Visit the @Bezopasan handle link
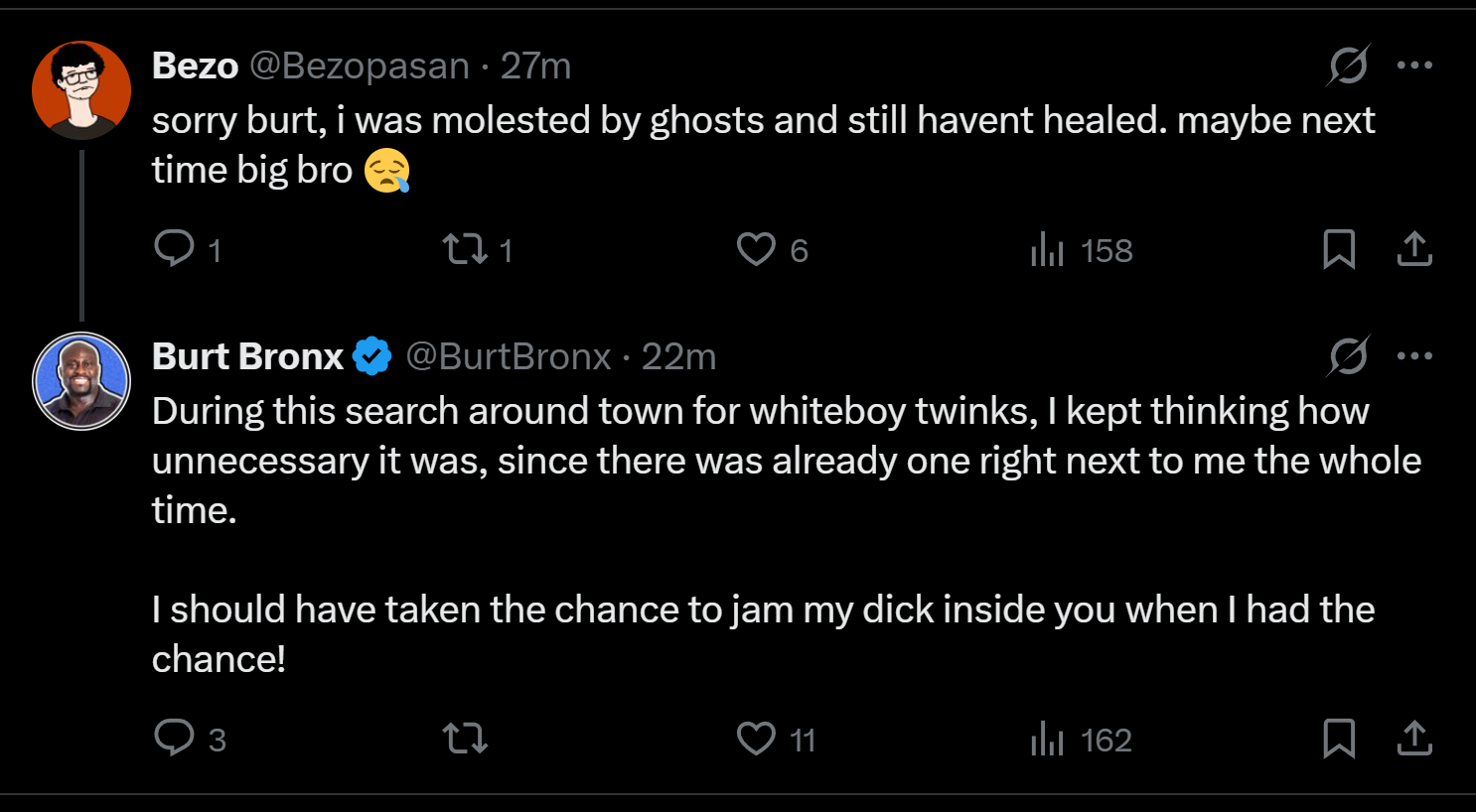Image resolution: width=1476 pixels, height=812 pixels. pos(359,66)
